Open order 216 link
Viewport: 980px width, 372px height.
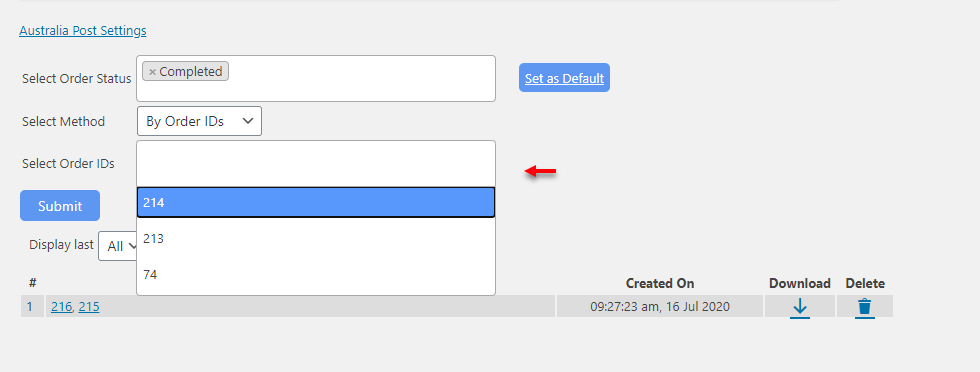tap(61, 306)
